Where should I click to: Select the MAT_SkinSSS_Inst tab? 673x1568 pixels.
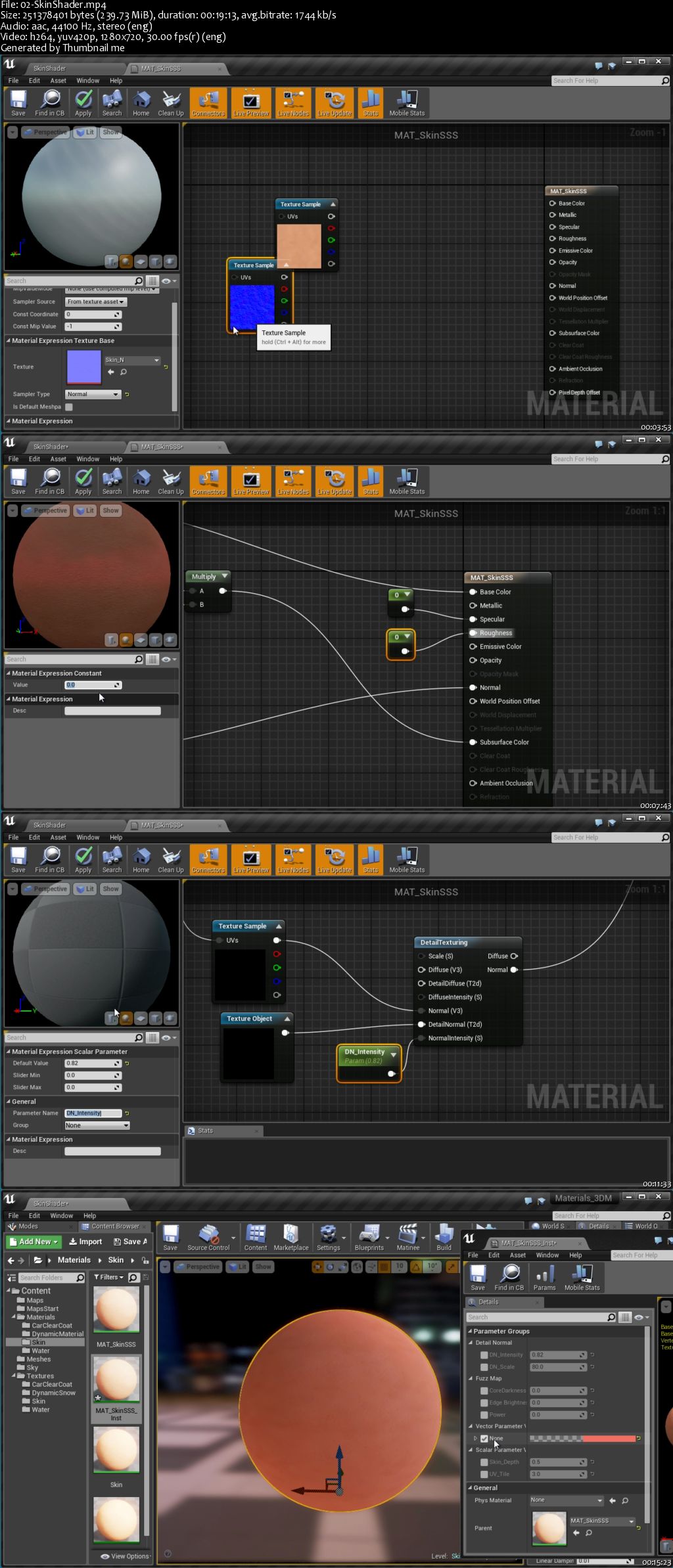point(529,1243)
